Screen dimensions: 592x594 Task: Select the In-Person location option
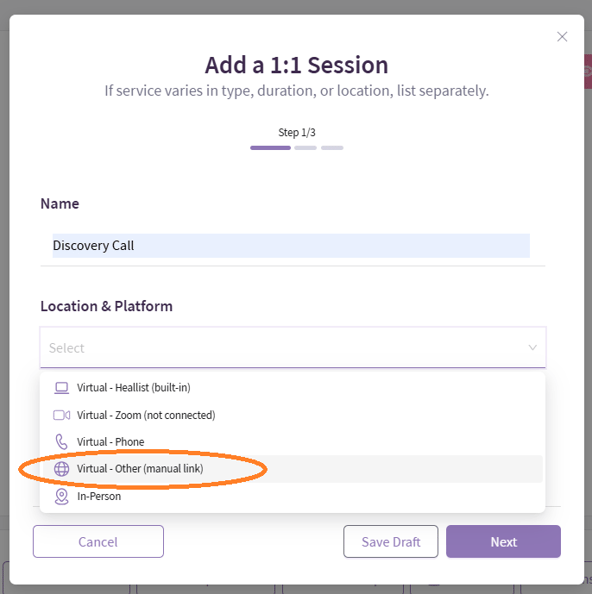[x=293, y=496]
